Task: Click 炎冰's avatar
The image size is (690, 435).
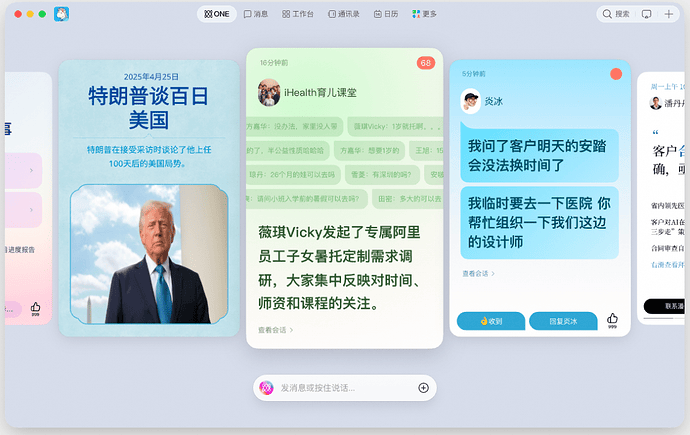Action: (470, 101)
